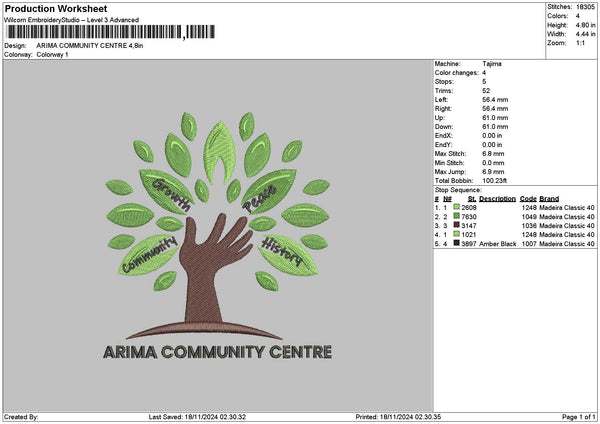The image size is (600, 424).
Task: Click the 'Right:' extent label
Action: coord(443,109)
